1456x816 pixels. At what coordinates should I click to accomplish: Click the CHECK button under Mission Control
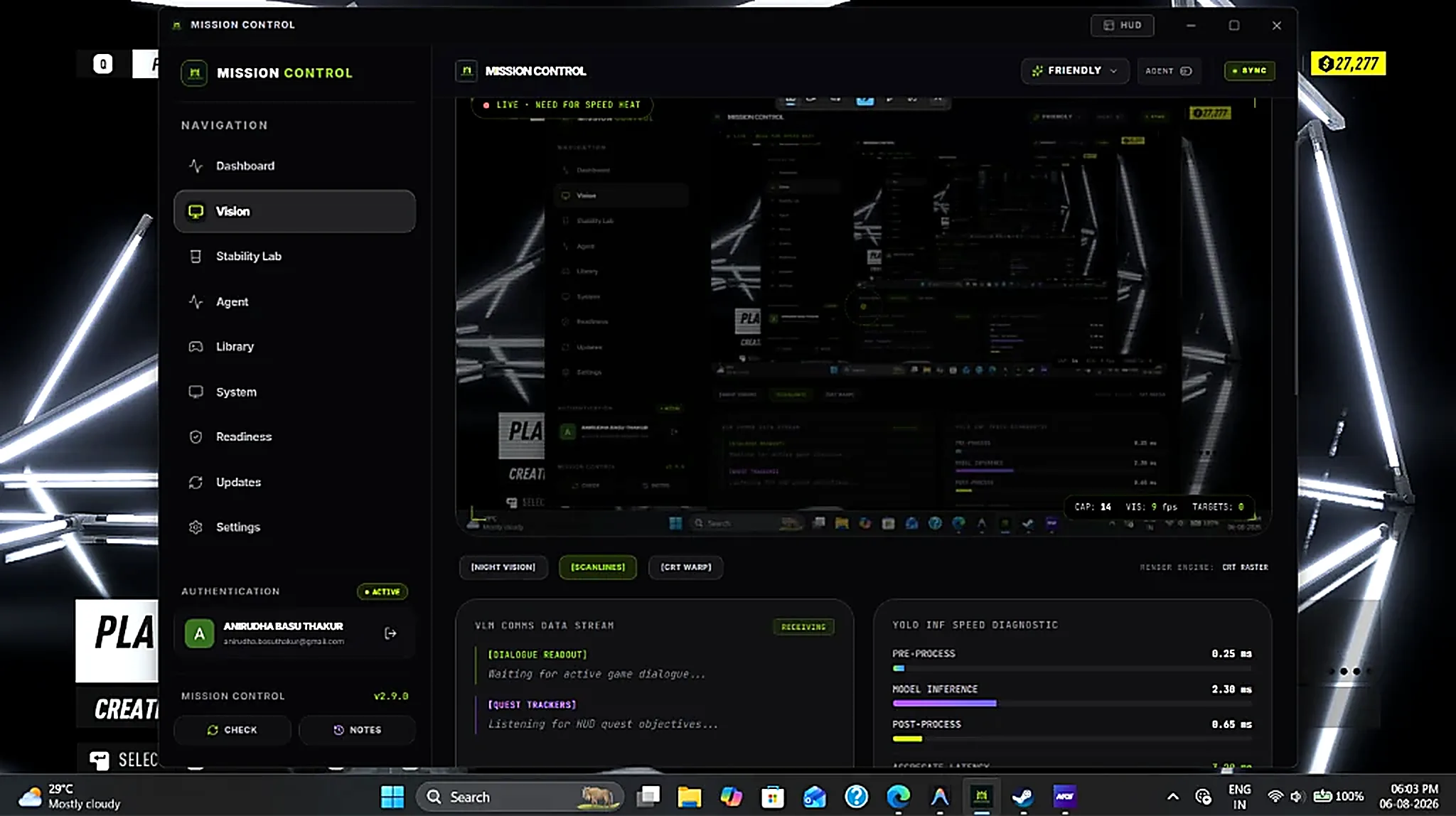point(232,730)
